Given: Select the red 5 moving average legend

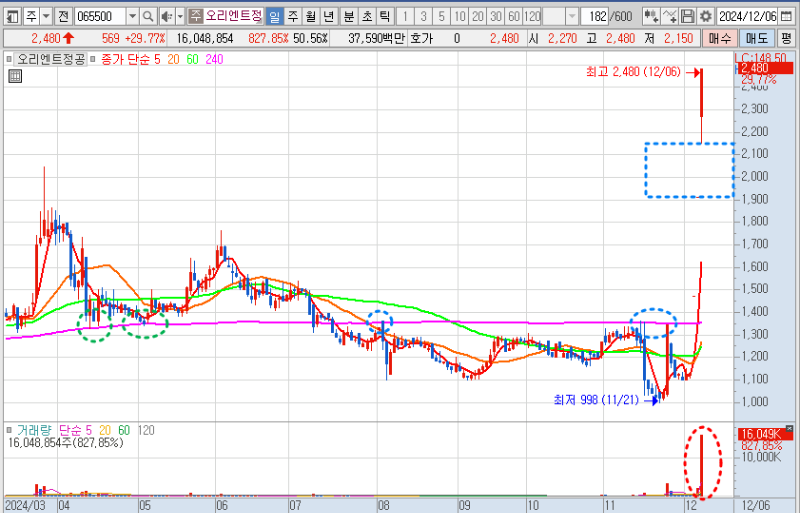Looking at the screenshot, I should click(157, 60).
